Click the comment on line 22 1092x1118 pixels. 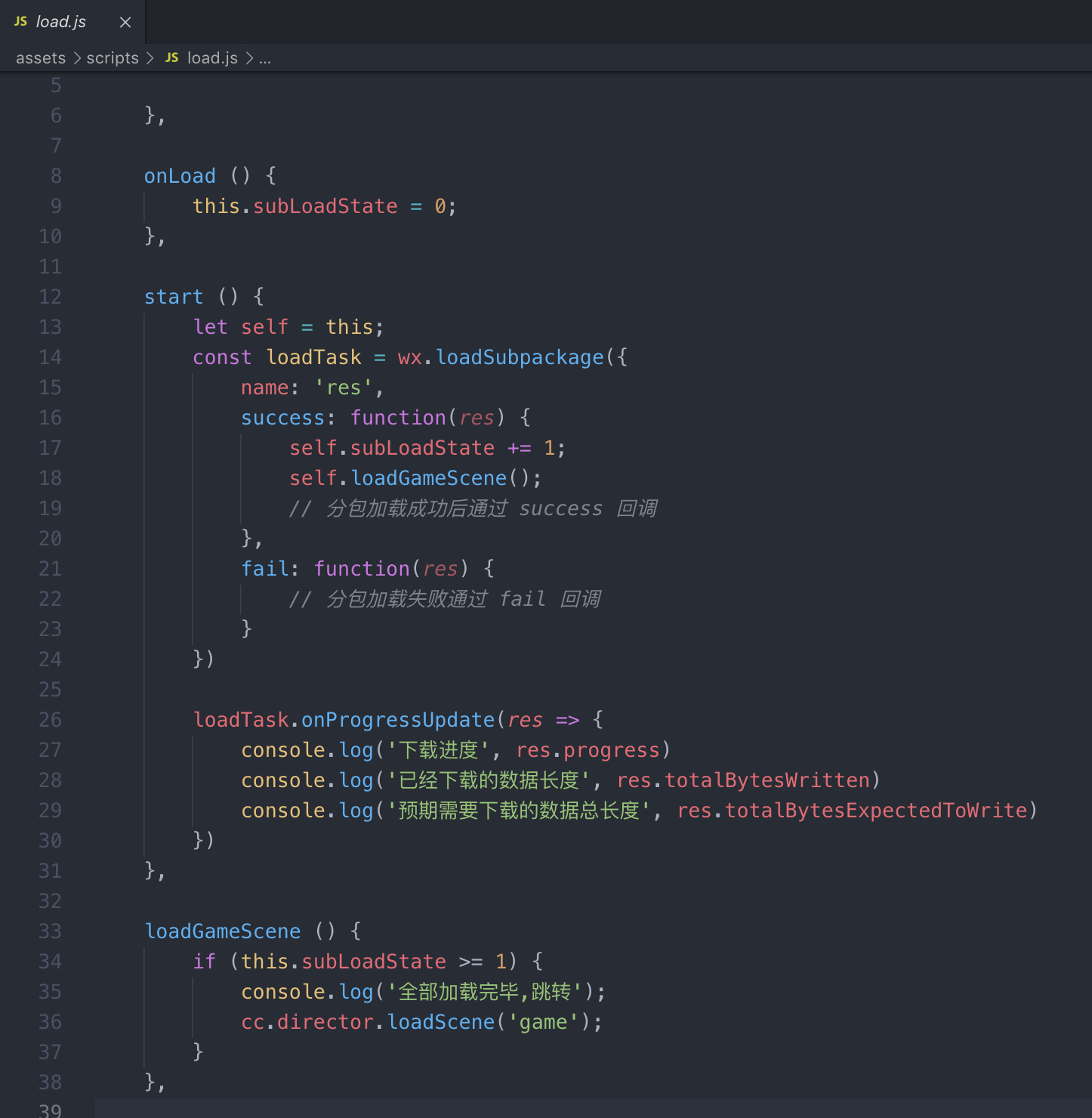click(446, 599)
